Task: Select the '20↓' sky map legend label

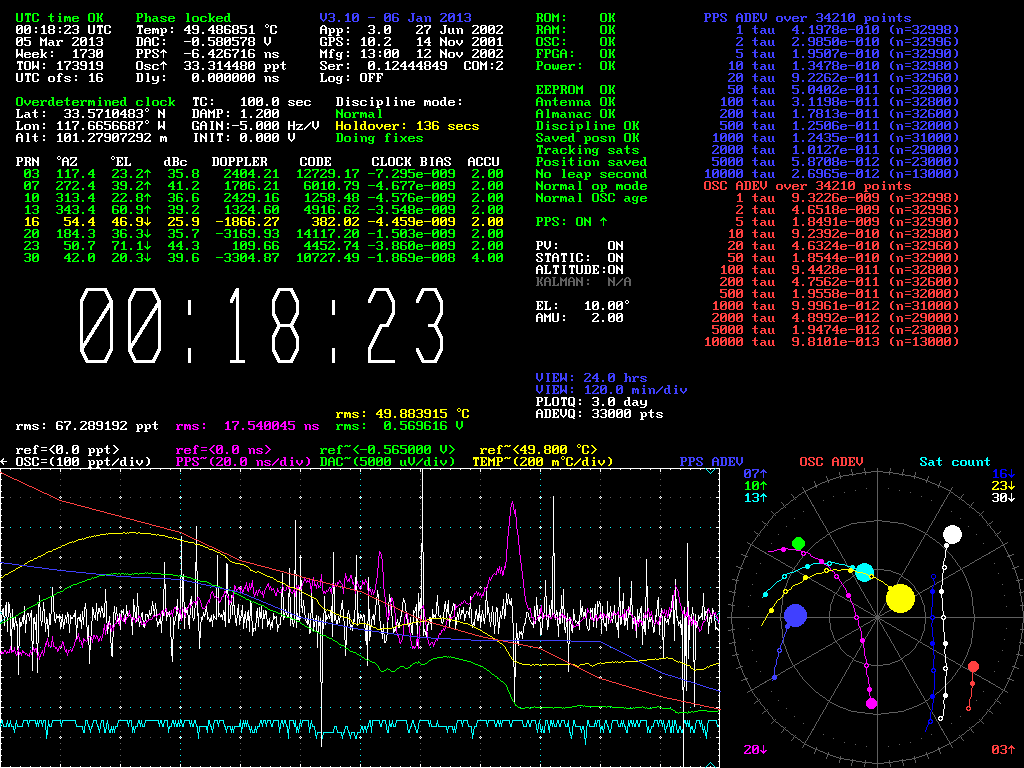Action: pyautogui.click(x=755, y=750)
